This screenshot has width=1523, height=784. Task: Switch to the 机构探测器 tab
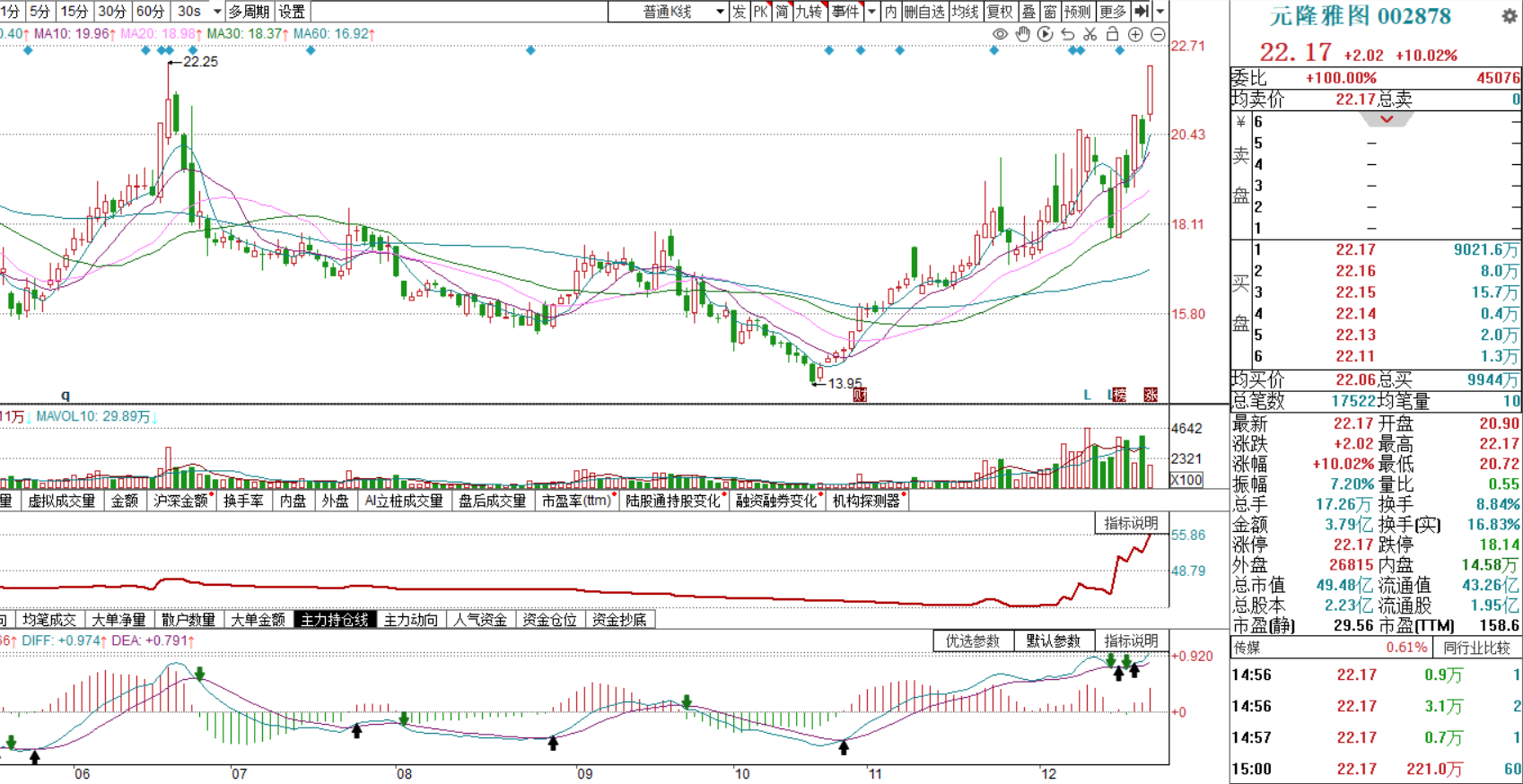click(x=867, y=501)
